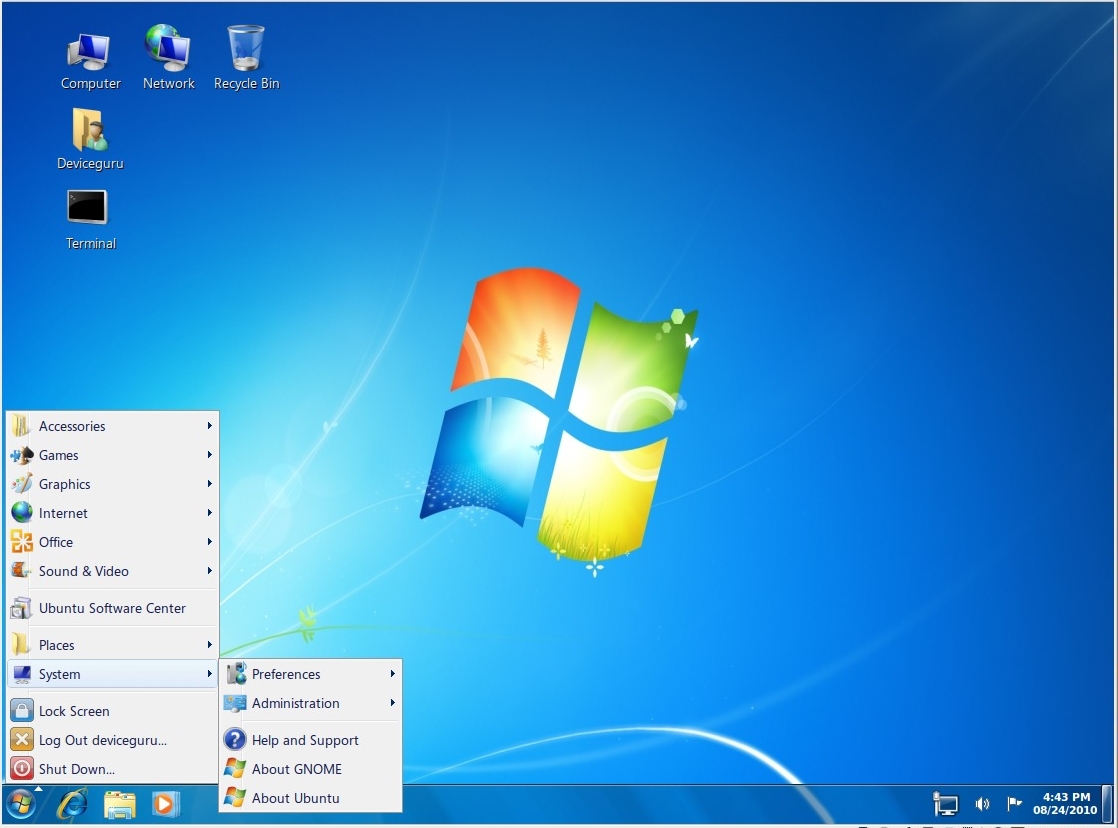The width and height of the screenshot is (1118, 828).
Task: Click Lock Screen text
Action: point(74,711)
